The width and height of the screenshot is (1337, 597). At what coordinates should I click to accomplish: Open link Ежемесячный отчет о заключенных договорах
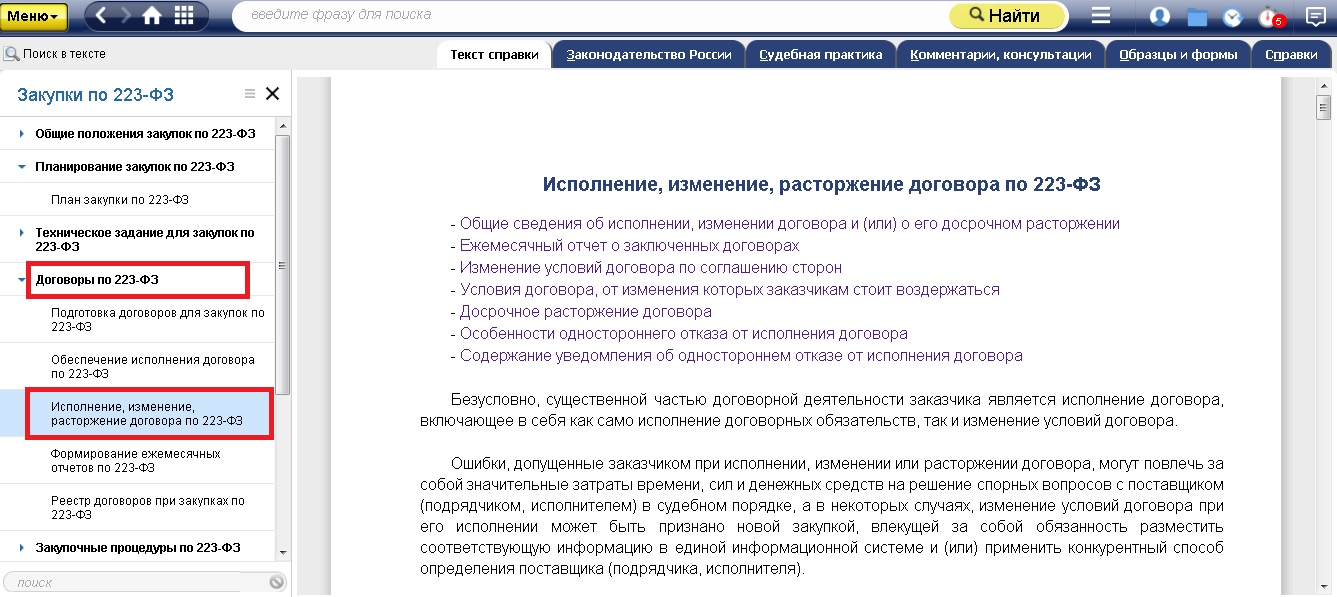pyautogui.click(x=630, y=246)
